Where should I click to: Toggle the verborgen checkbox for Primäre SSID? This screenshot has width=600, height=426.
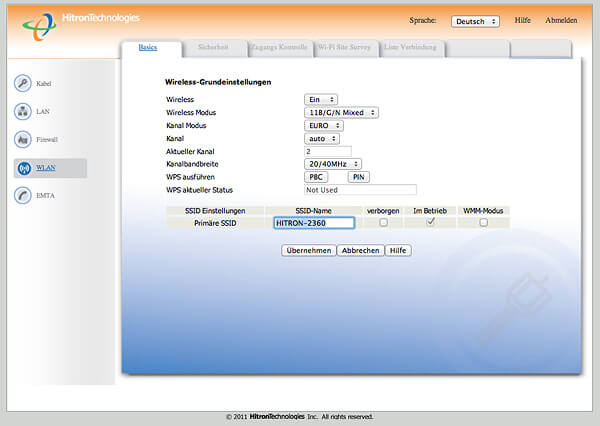(383, 223)
